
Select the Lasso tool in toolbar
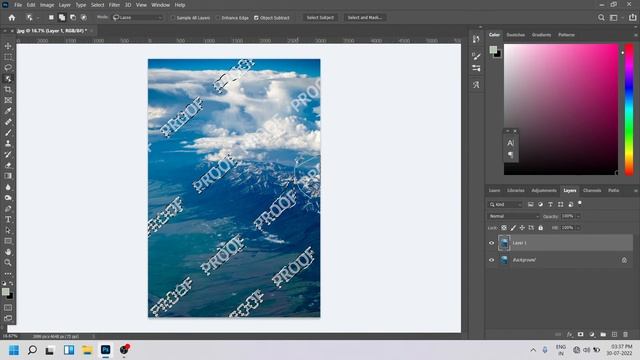(x=8, y=67)
